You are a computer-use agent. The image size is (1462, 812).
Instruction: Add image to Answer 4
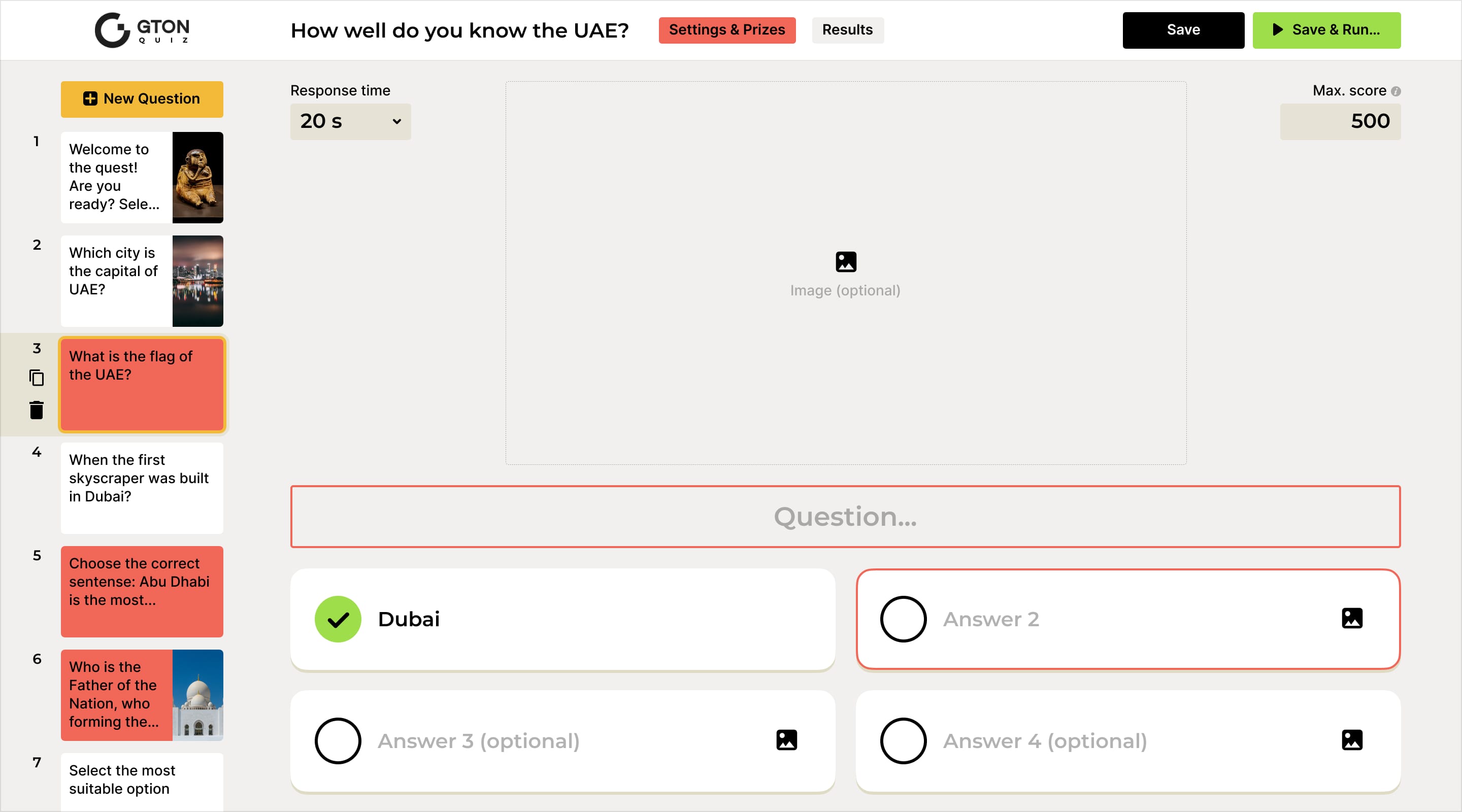pyautogui.click(x=1351, y=740)
